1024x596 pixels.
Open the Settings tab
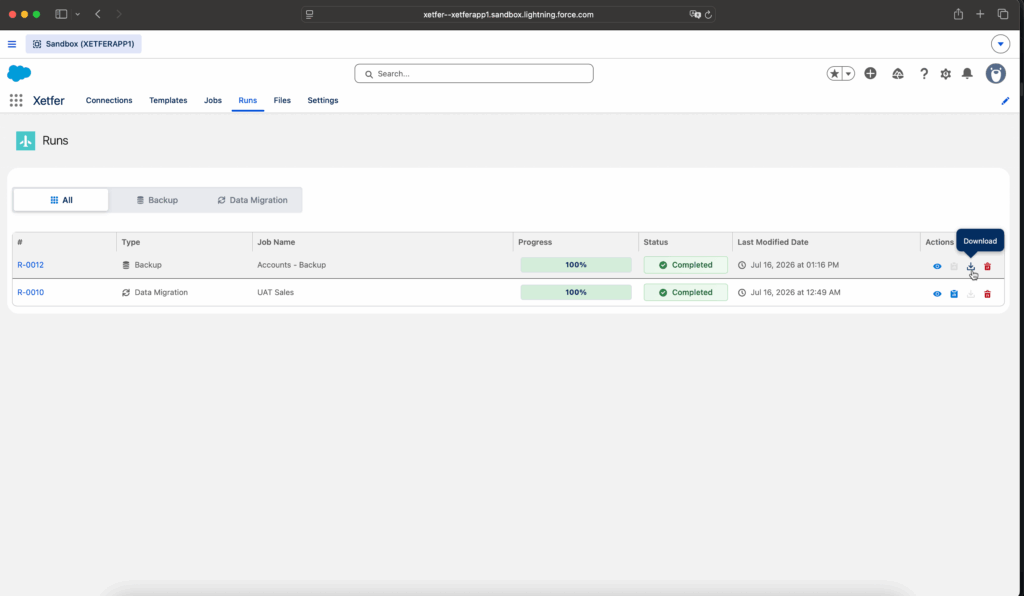pyautogui.click(x=323, y=101)
